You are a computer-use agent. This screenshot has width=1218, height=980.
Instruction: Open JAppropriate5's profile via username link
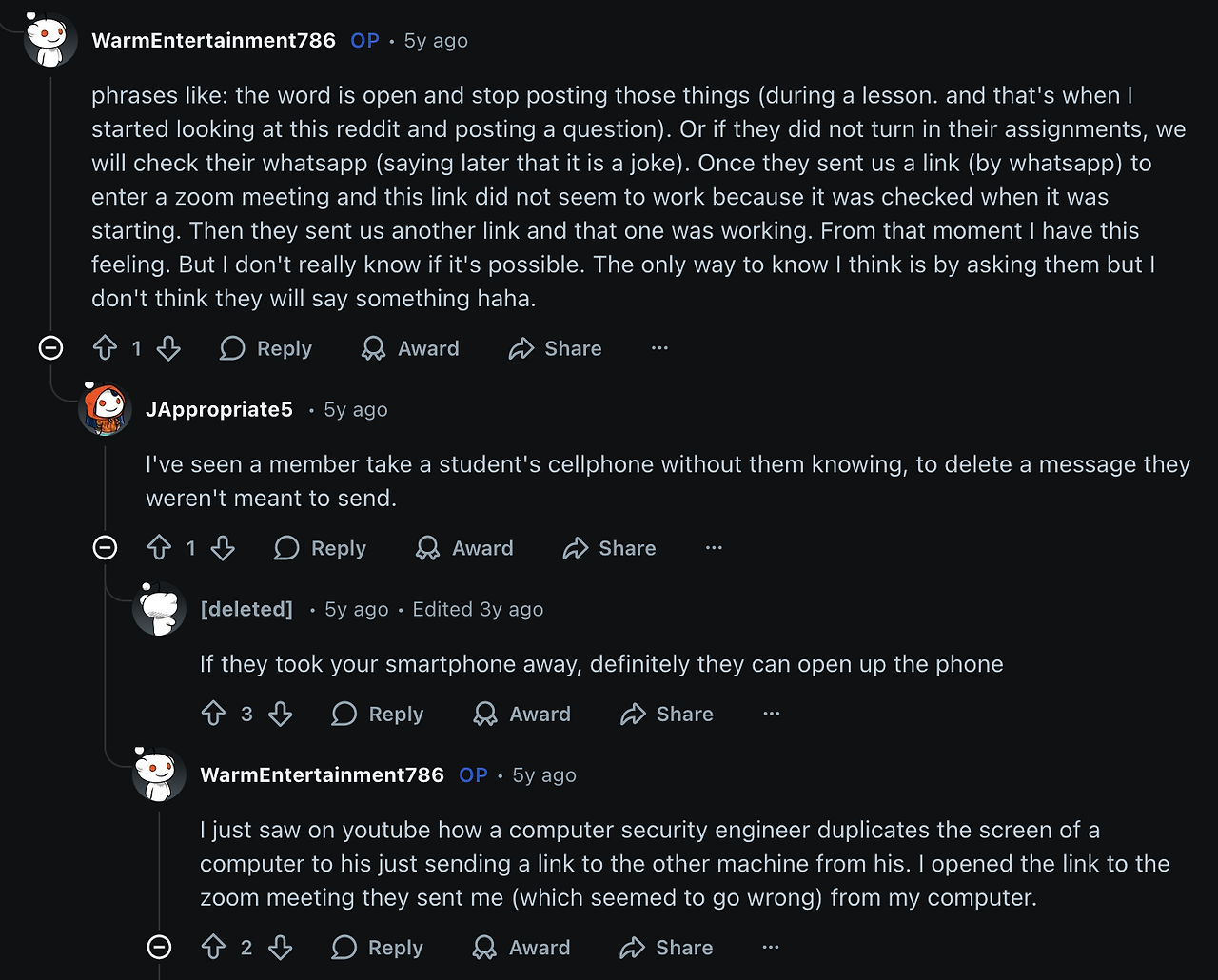[219, 409]
